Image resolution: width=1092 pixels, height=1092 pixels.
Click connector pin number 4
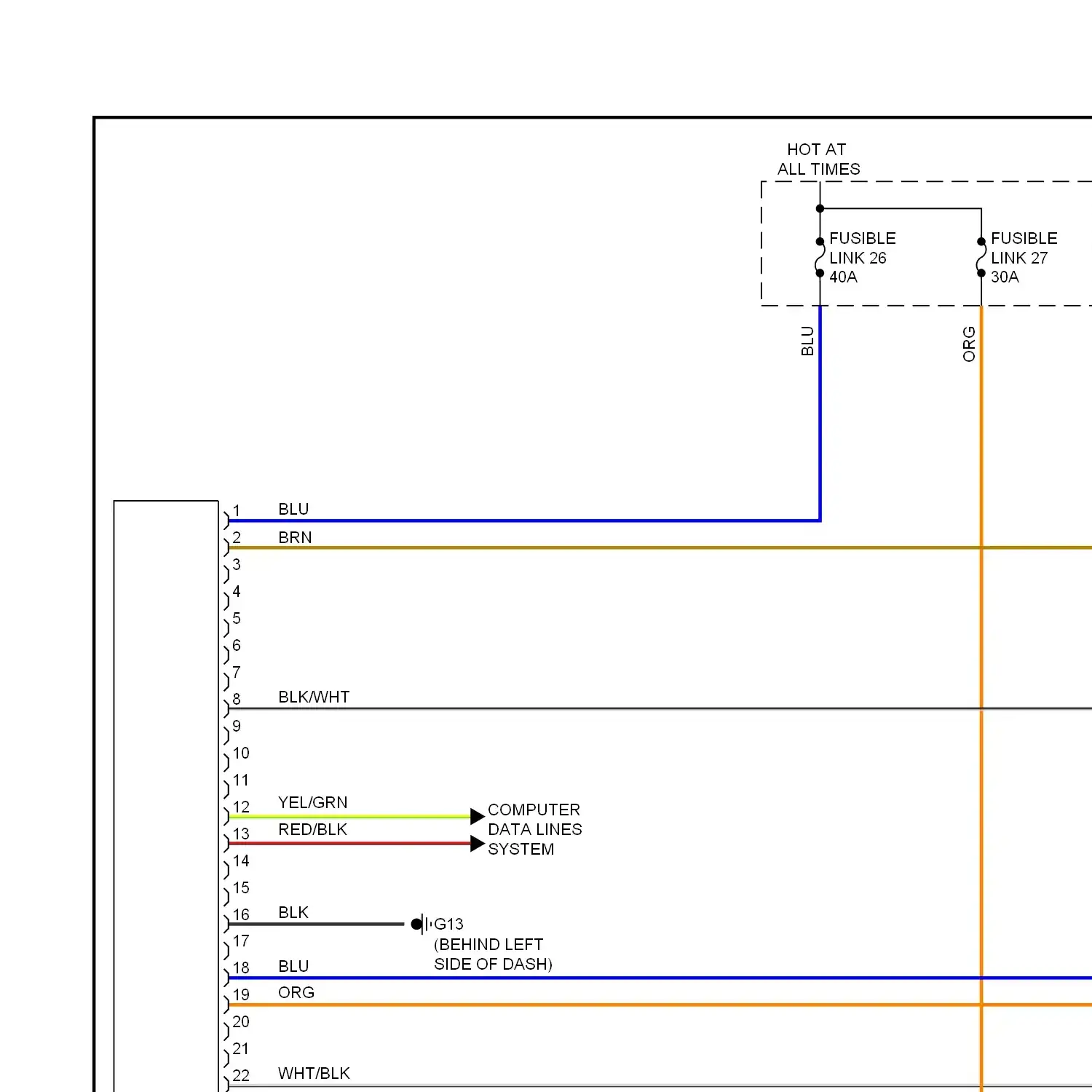tap(237, 591)
